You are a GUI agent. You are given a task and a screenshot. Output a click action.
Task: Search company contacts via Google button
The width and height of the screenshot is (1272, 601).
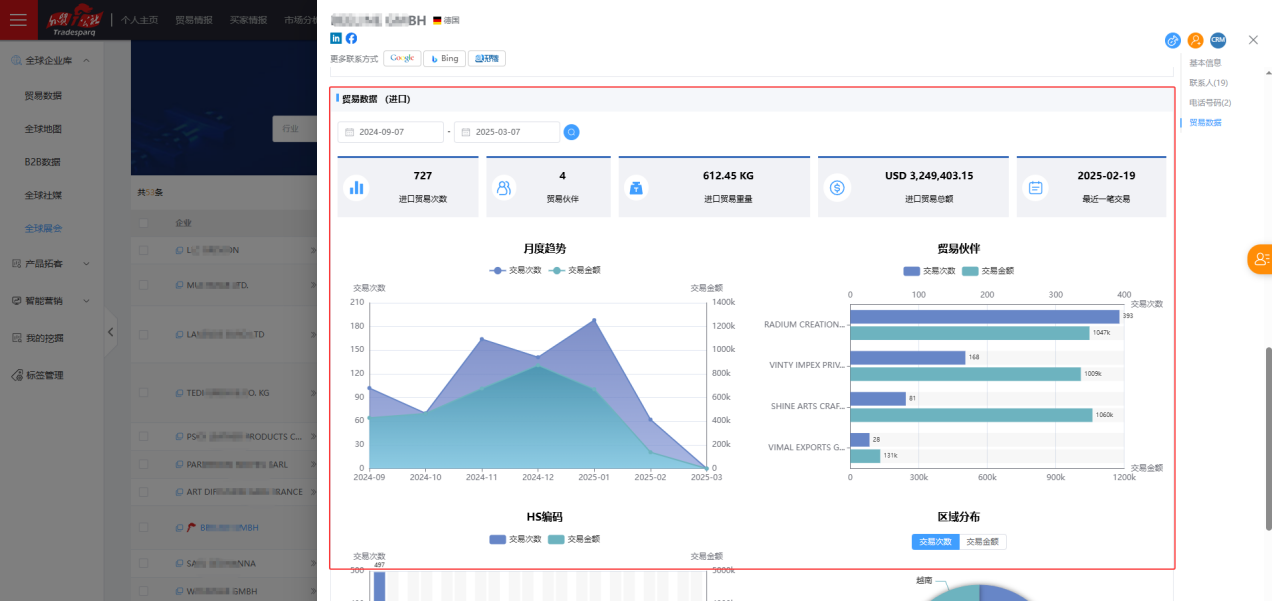tap(402, 59)
